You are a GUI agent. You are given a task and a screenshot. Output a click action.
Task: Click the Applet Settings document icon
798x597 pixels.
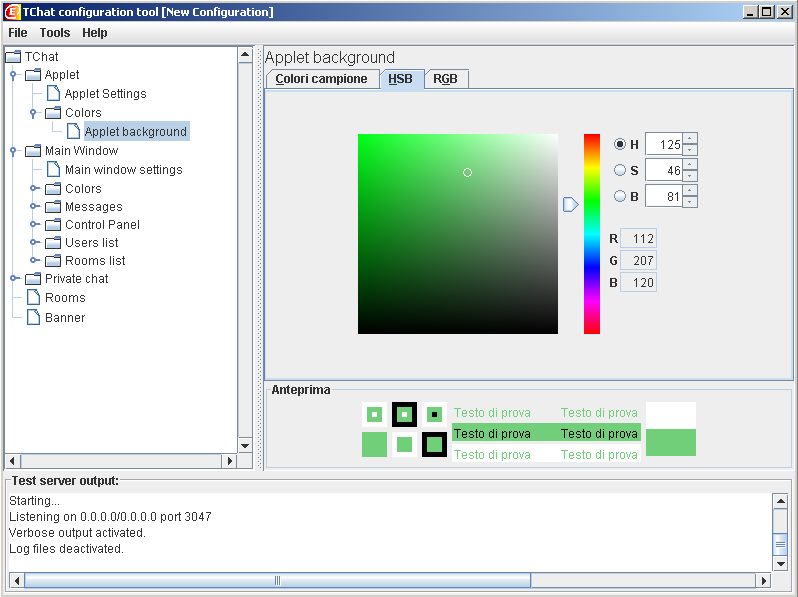tap(53, 94)
